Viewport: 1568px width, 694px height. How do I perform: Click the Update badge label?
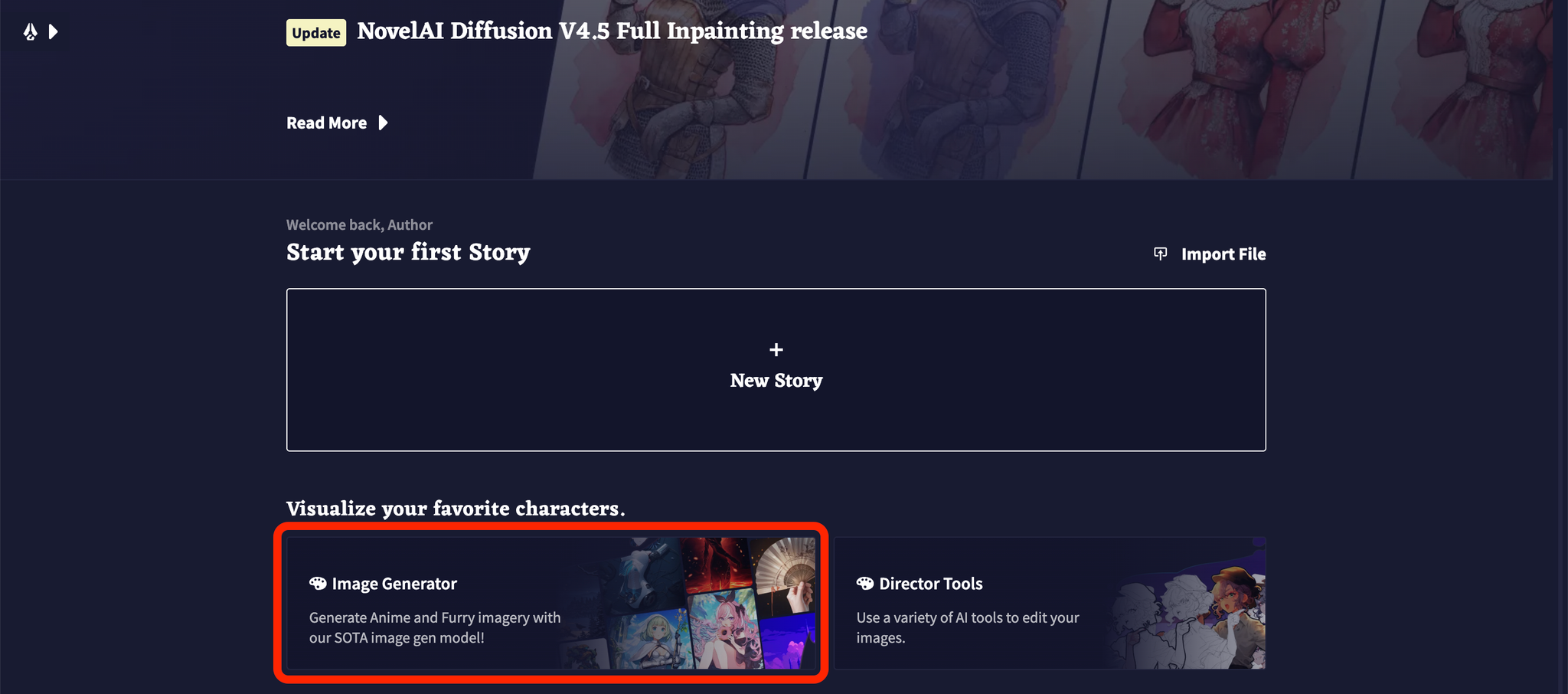coord(316,33)
